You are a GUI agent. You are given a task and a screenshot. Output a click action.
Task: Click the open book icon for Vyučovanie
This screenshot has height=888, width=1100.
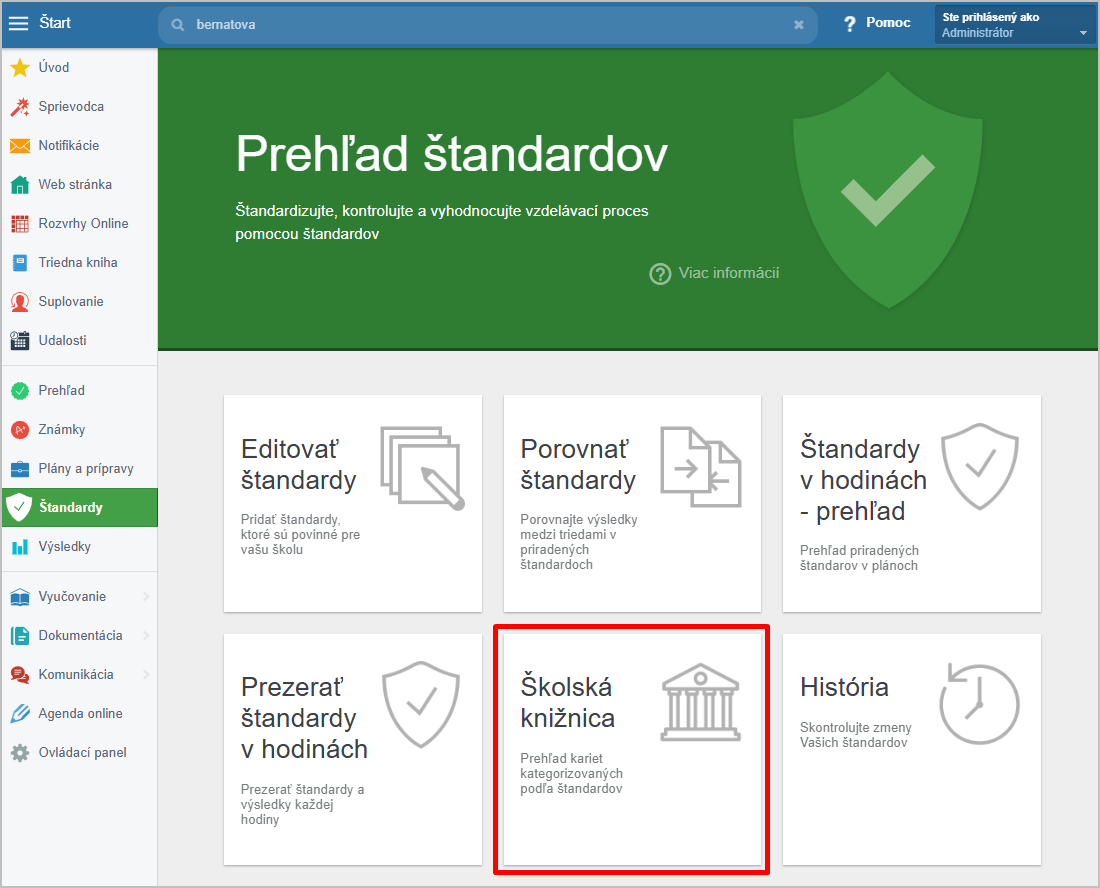pyautogui.click(x=20, y=597)
